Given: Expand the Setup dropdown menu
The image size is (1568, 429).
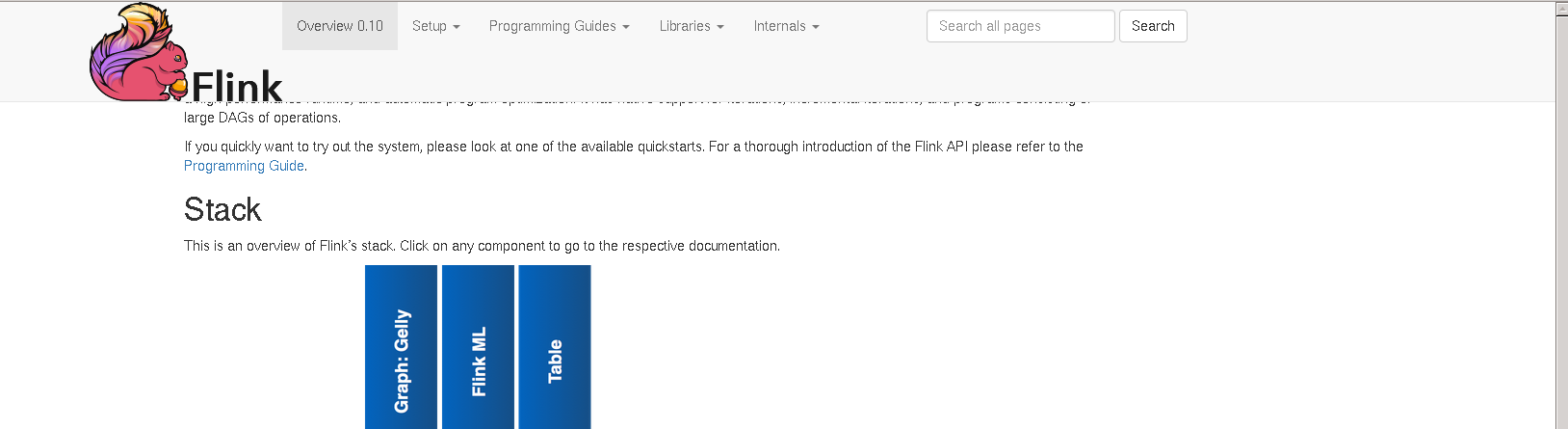Looking at the screenshot, I should pos(435,26).
